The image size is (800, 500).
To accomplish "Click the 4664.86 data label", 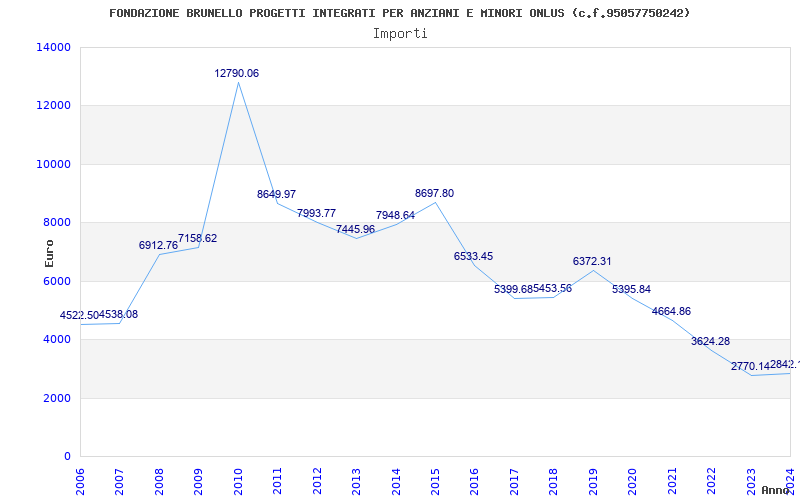I will tap(671, 311).
